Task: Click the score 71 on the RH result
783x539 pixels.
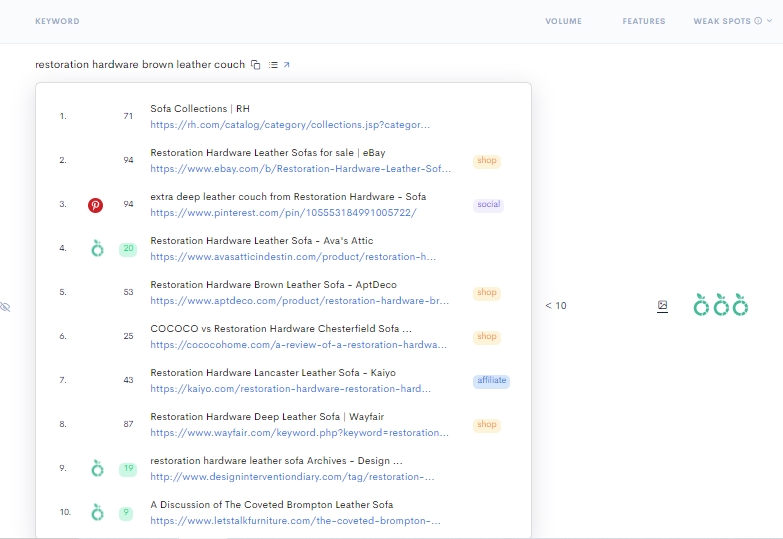Action: (x=128, y=116)
